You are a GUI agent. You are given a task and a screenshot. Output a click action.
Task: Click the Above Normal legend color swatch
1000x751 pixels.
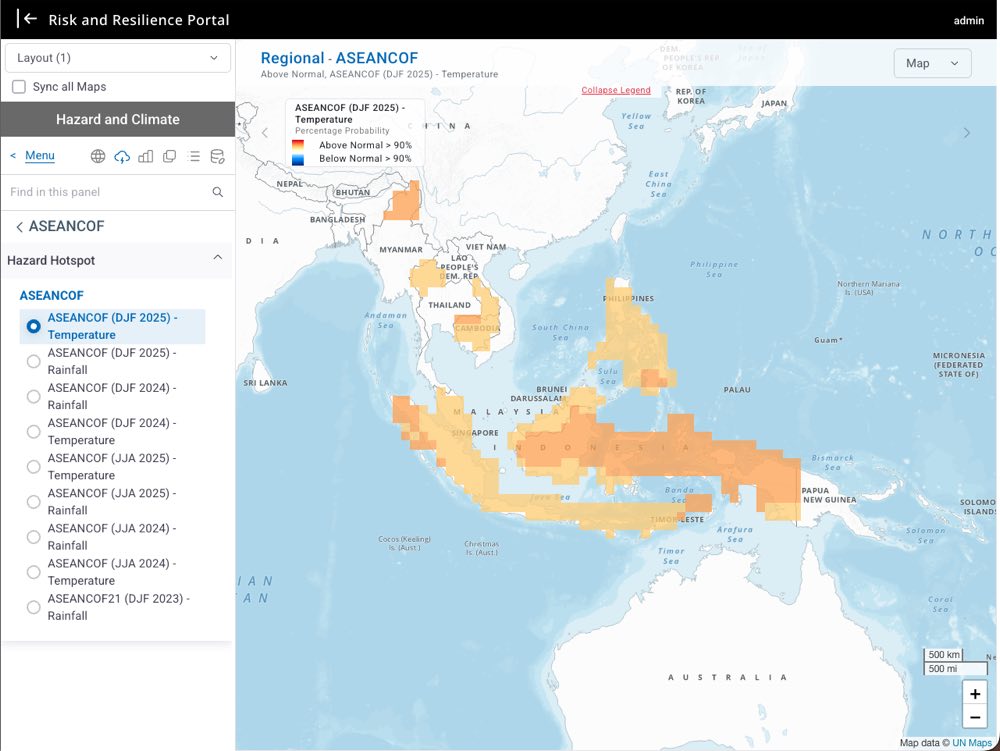pyautogui.click(x=298, y=145)
